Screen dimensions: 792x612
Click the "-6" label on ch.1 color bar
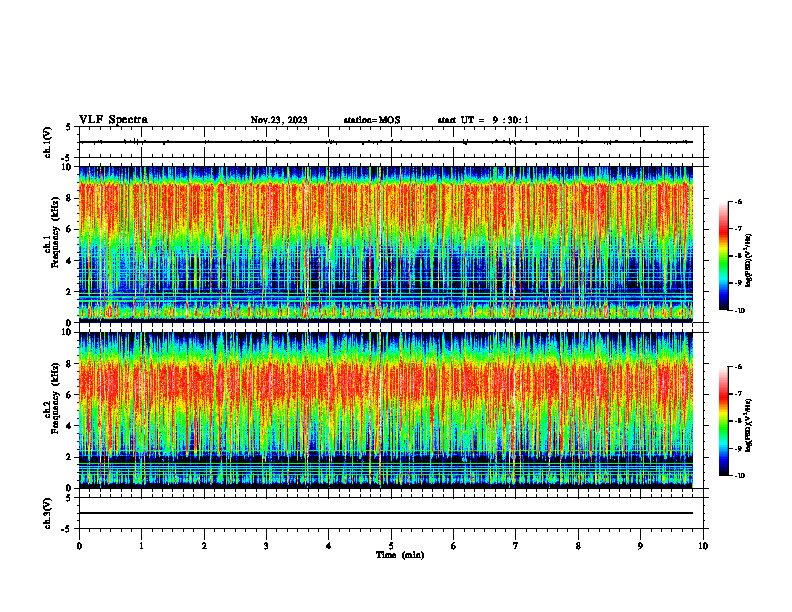pos(738,201)
